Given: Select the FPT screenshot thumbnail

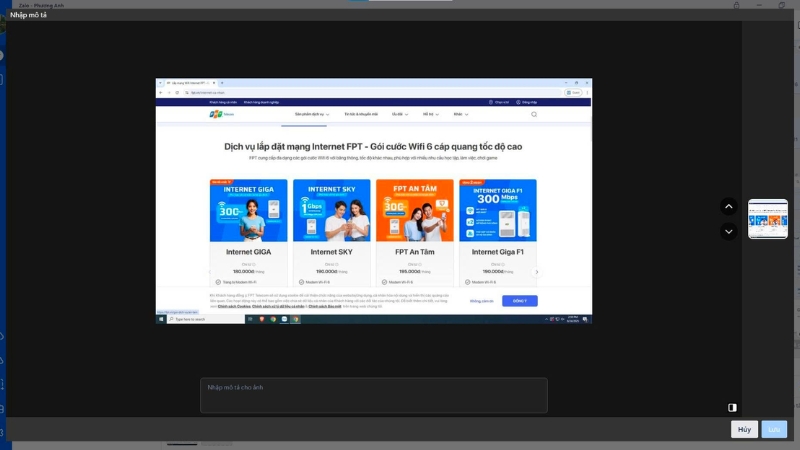Looking at the screenshot, I should (768, 219).
